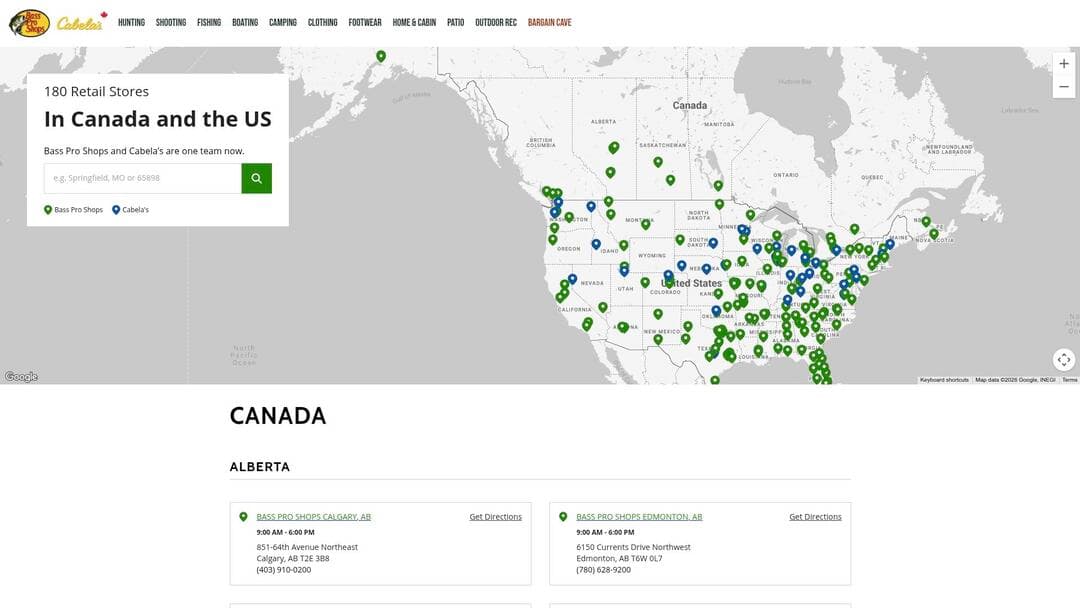Click the Google logo on the map
1080x608 pixels.
point(20,376)
